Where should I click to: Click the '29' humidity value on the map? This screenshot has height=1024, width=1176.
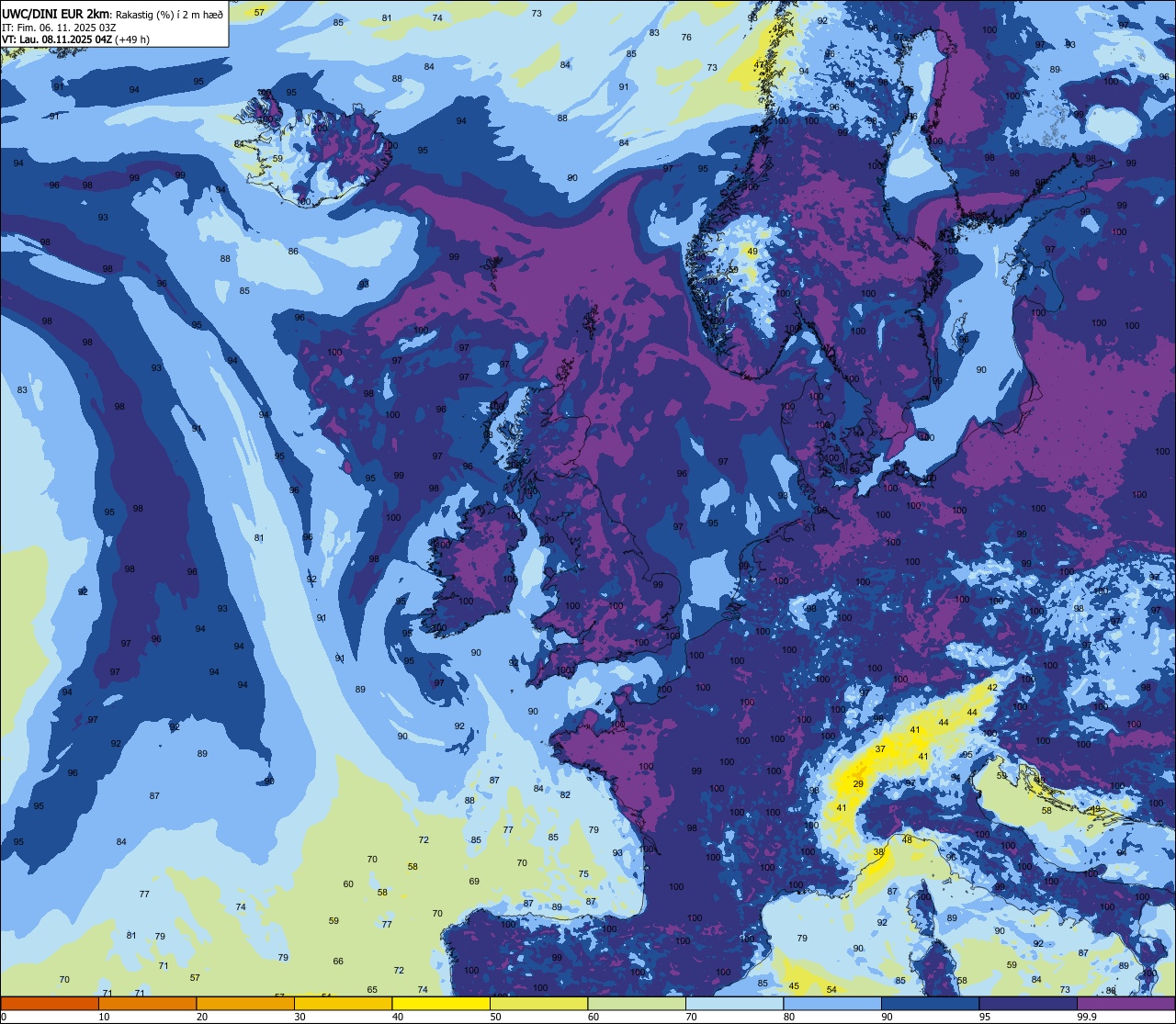pos(858,783)
